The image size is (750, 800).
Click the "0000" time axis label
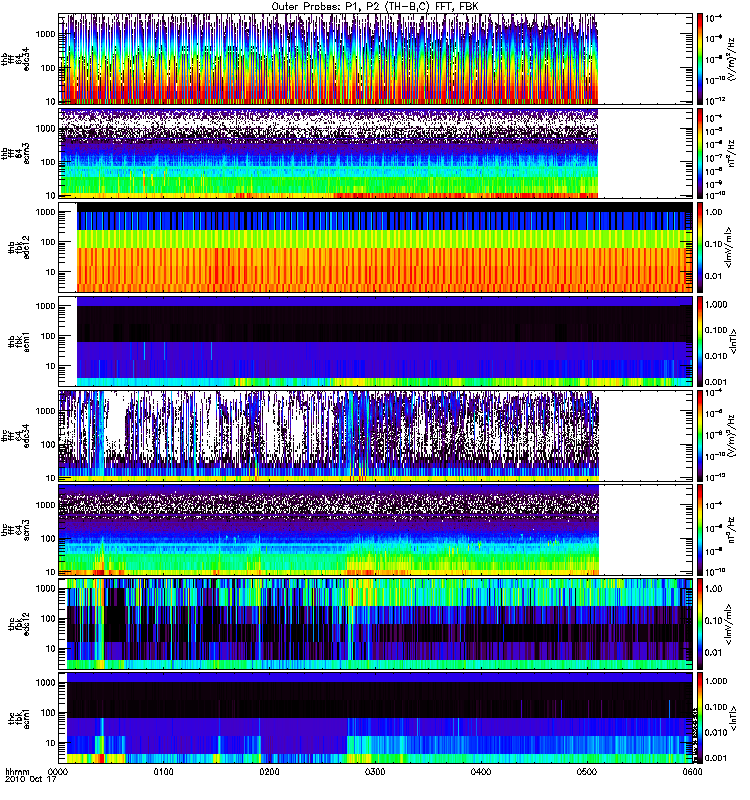58,772
